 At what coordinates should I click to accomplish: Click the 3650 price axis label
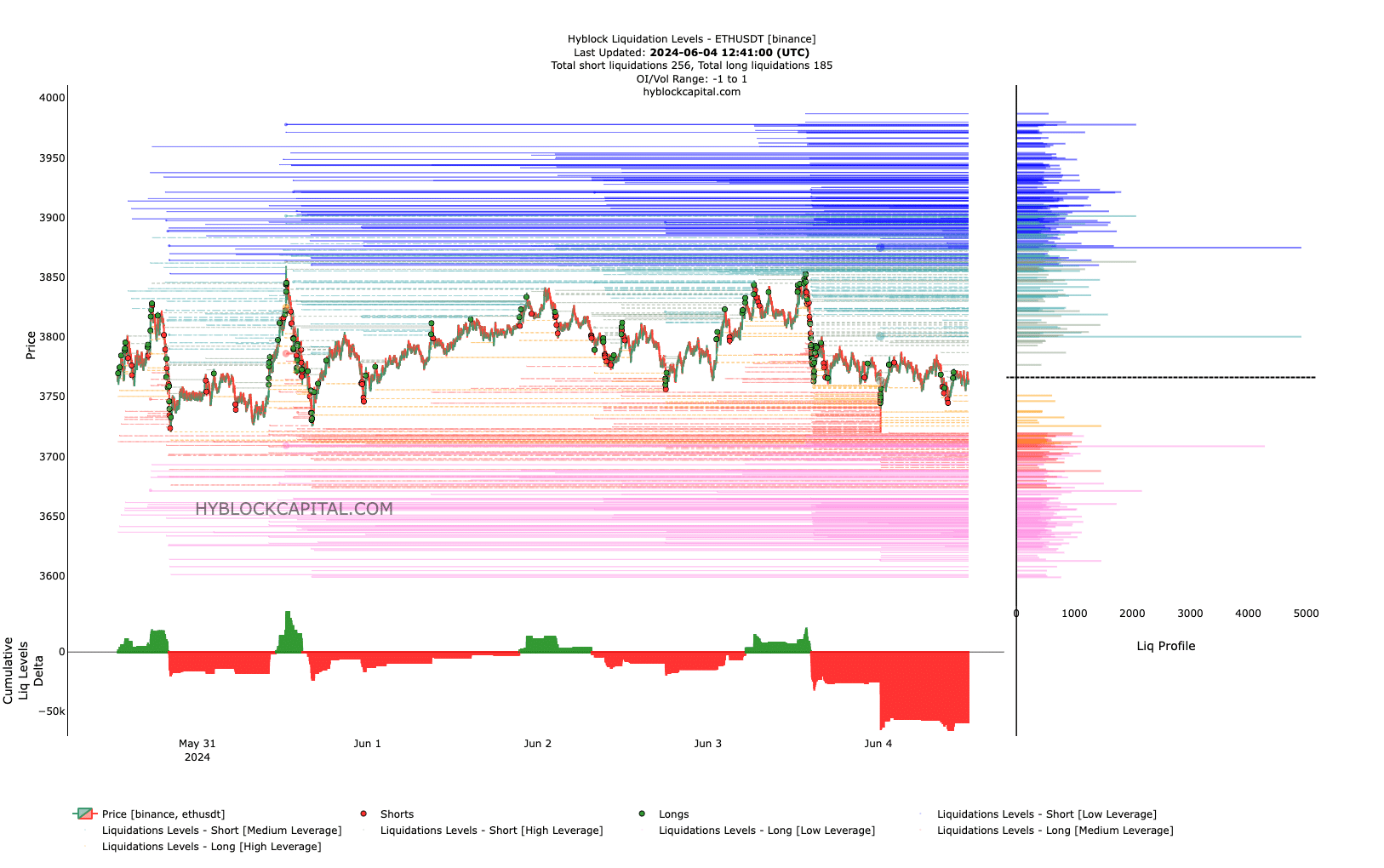(x=52, y=517)
